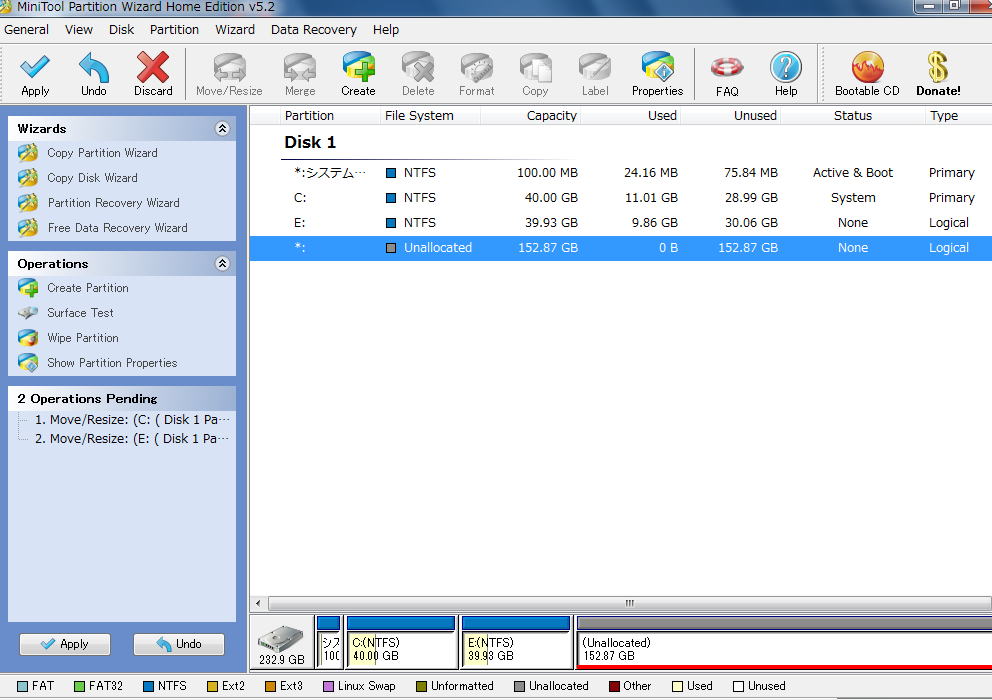Image resolution: width=992 pixels, height=700 pixels.
Task: Choose Create Partition in Operations panel
Action: tap(88, 288)
